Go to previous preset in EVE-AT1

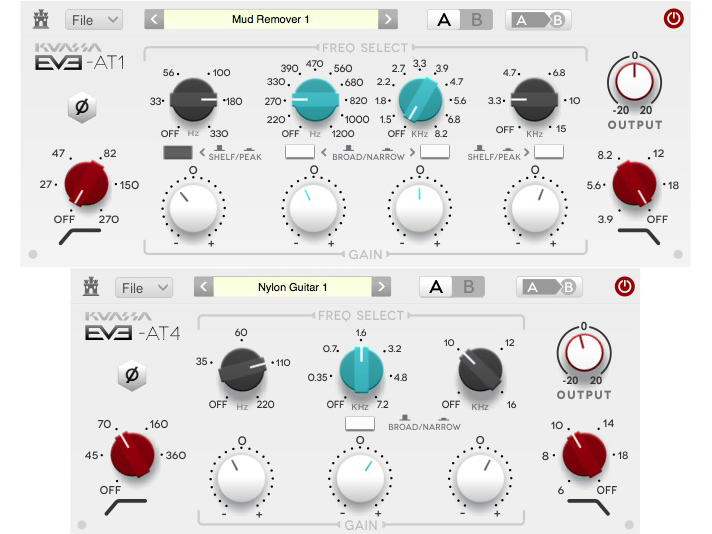154,20
